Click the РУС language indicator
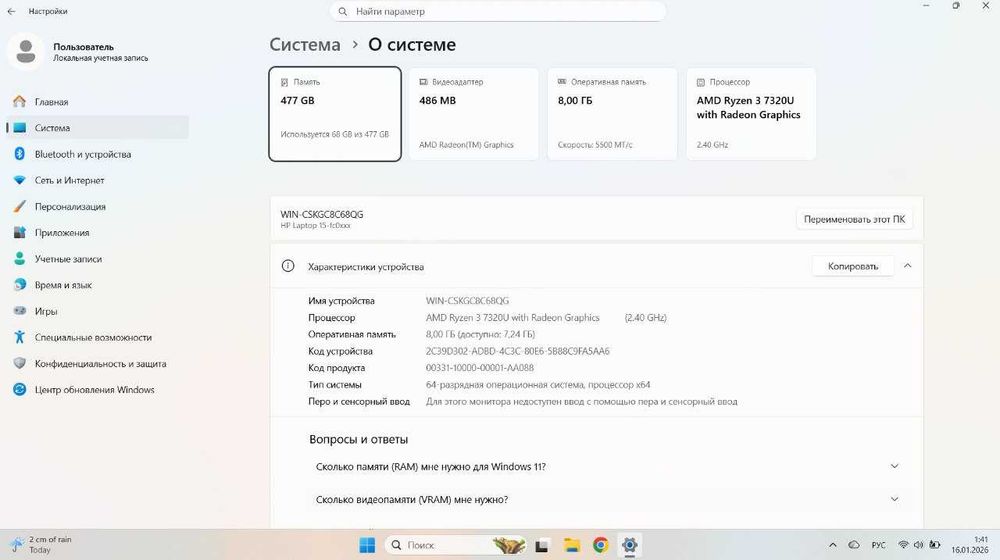Viewport: 1000px width, 560px height. point(878,545)
